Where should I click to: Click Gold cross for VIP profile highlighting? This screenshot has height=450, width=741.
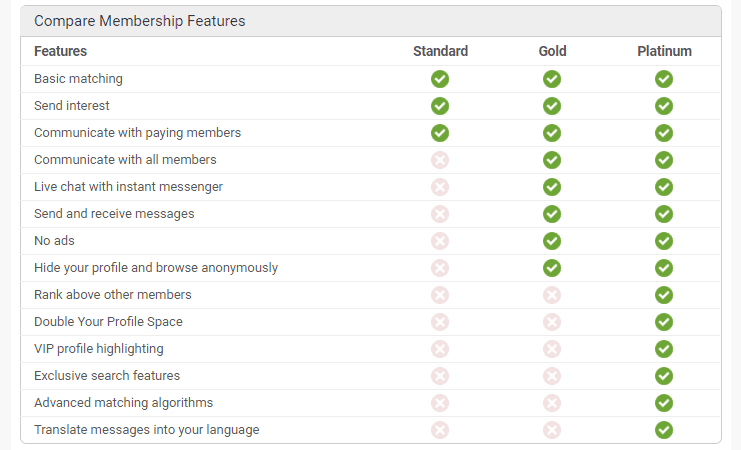(552, 349)
